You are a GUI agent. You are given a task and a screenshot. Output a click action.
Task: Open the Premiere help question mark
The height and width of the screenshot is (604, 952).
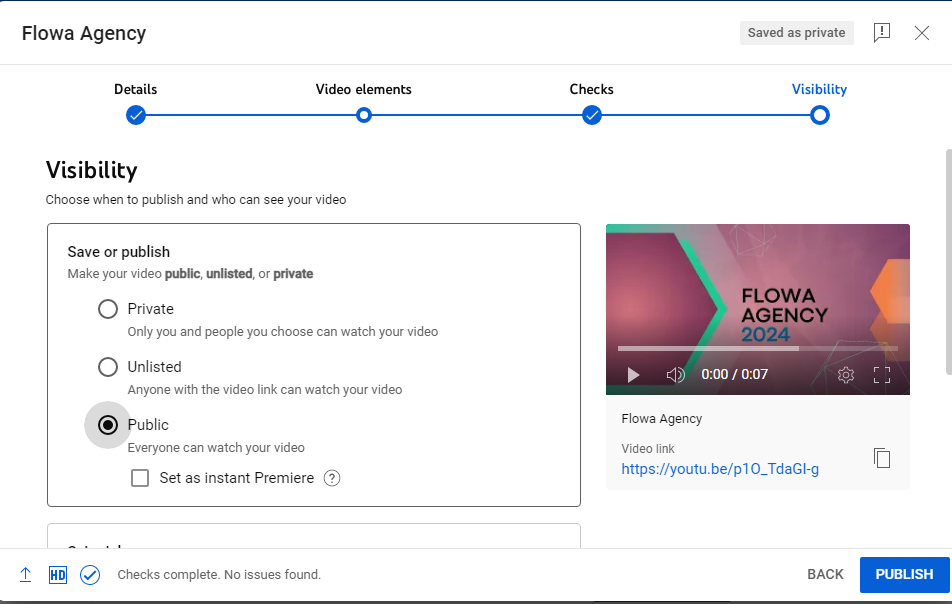pyautogui.click(x=331, y=478)
